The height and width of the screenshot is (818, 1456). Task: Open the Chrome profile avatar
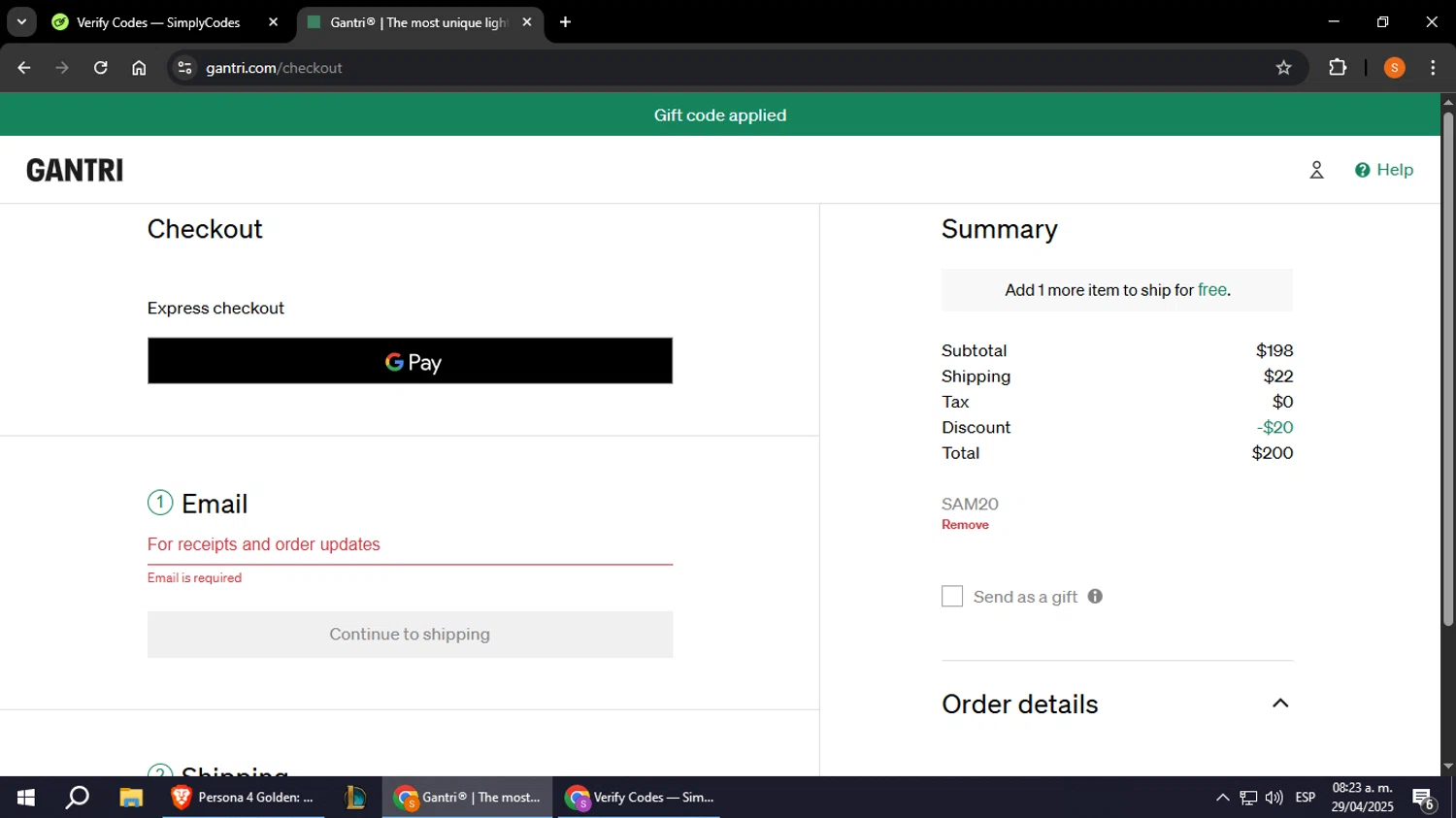click(1394, 68)
